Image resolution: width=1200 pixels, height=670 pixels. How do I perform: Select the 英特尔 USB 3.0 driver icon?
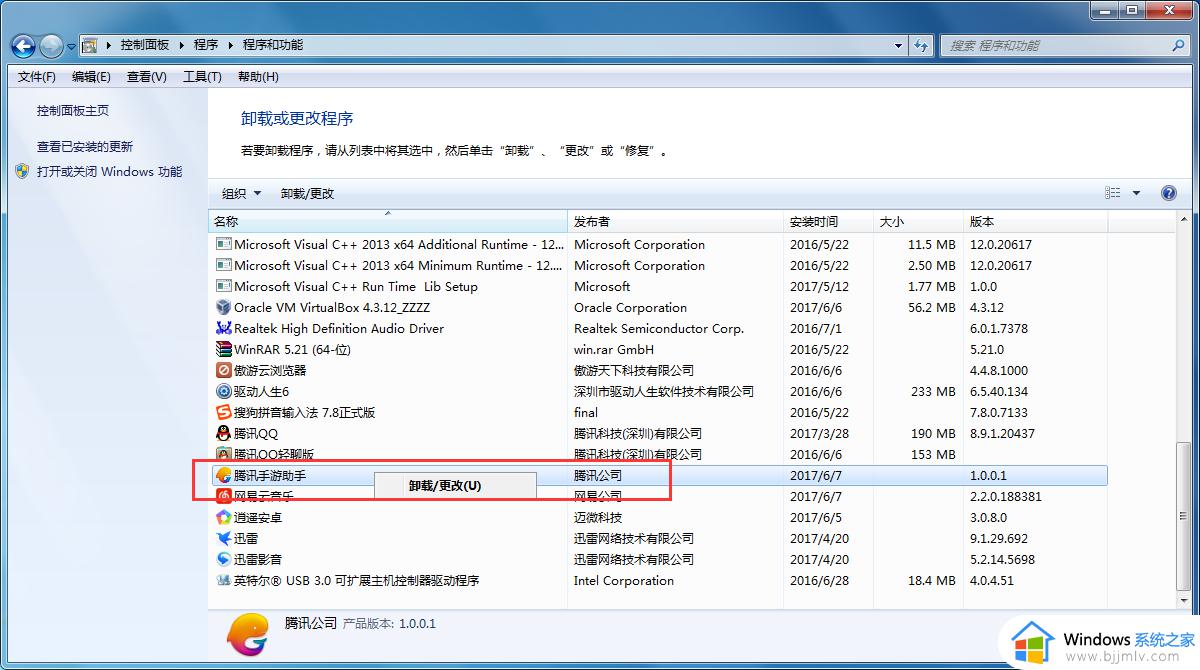point(224,581)
